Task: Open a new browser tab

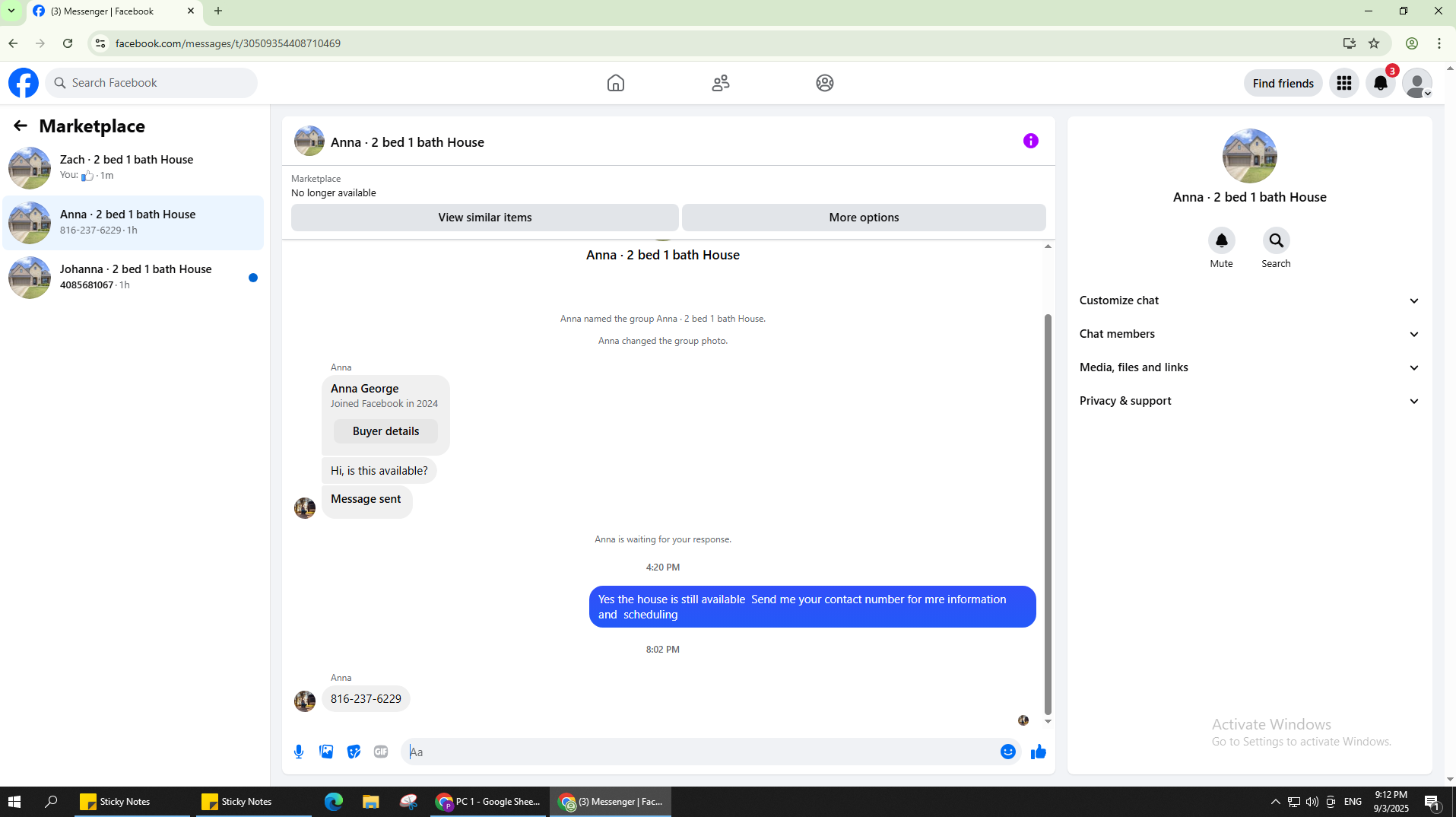Action: tap(218, 11)
